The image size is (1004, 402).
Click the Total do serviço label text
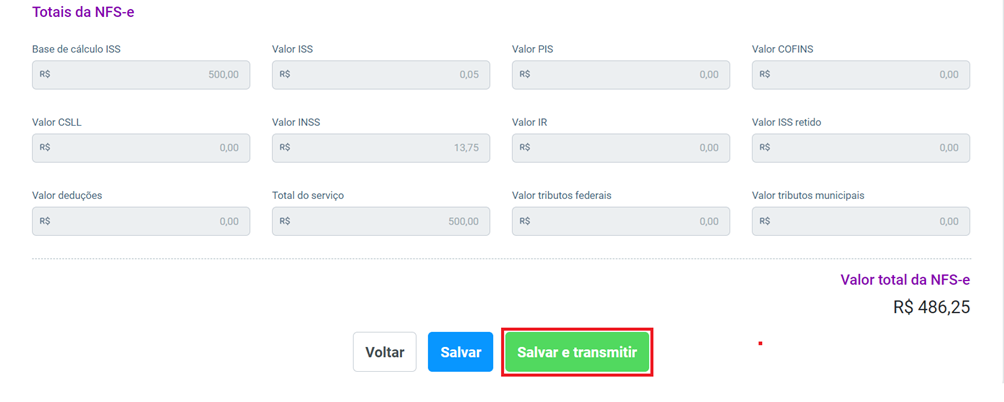coord(308,195)
